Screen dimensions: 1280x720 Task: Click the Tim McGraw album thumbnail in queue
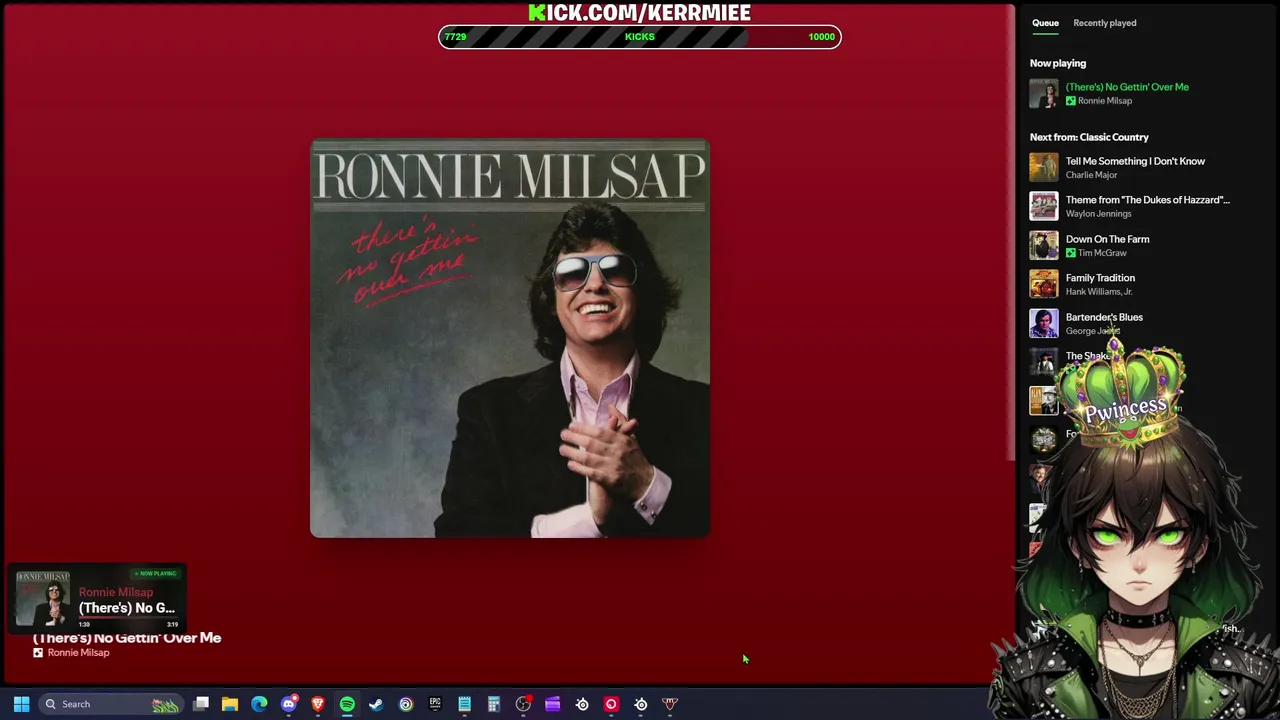1044,245
